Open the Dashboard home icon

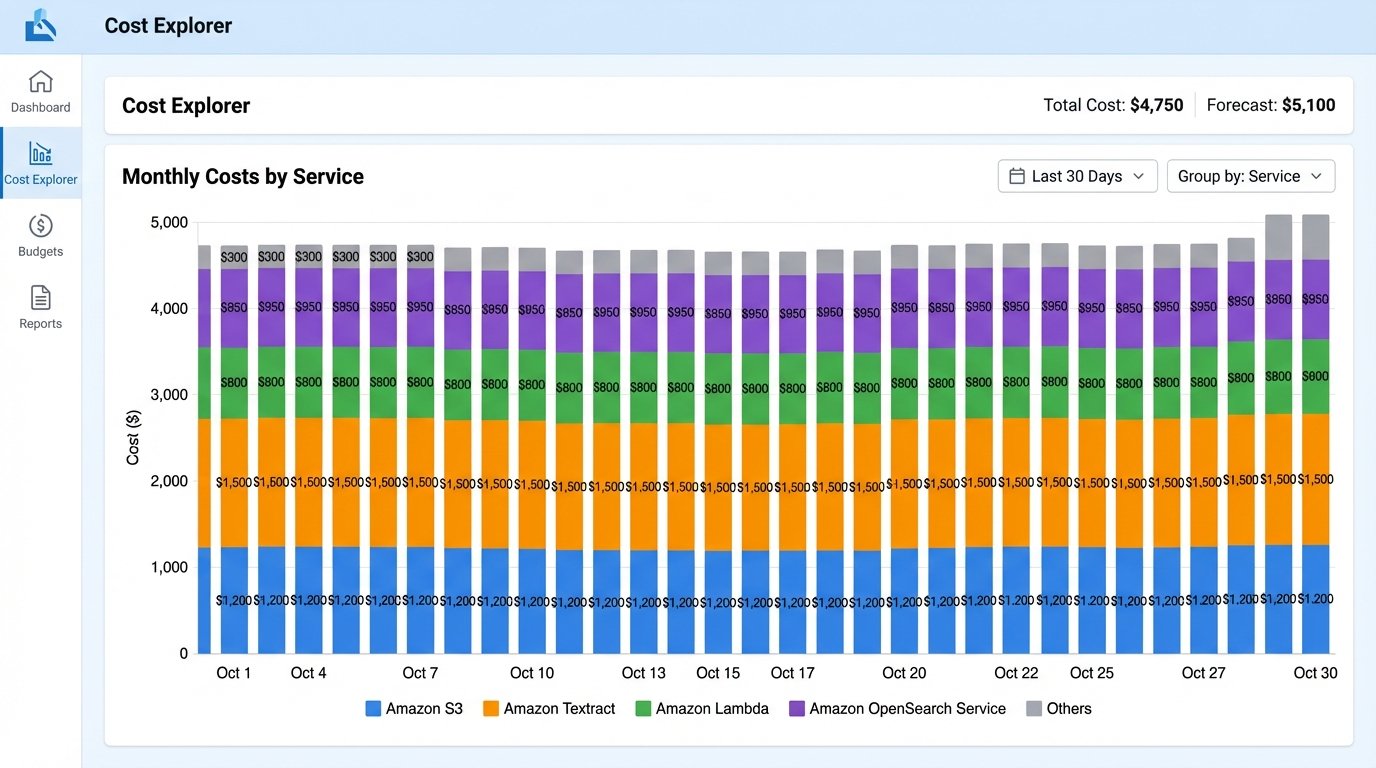click(x=41, y=82)
